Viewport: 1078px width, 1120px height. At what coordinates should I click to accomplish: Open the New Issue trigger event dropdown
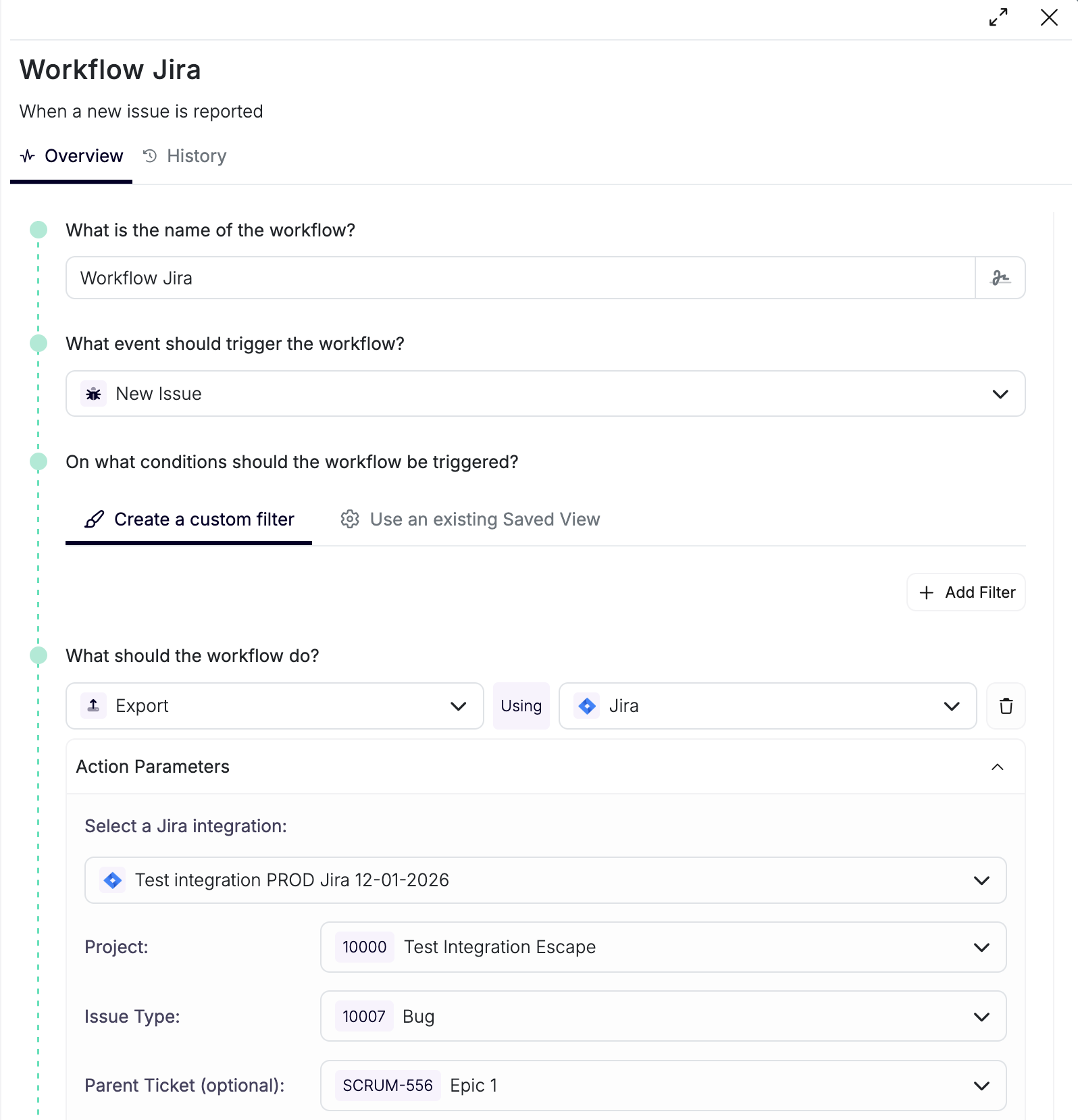click(x=545, y=394)
